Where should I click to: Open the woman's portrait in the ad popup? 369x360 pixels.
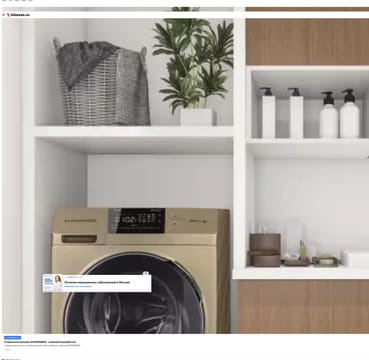click(58, 283)
